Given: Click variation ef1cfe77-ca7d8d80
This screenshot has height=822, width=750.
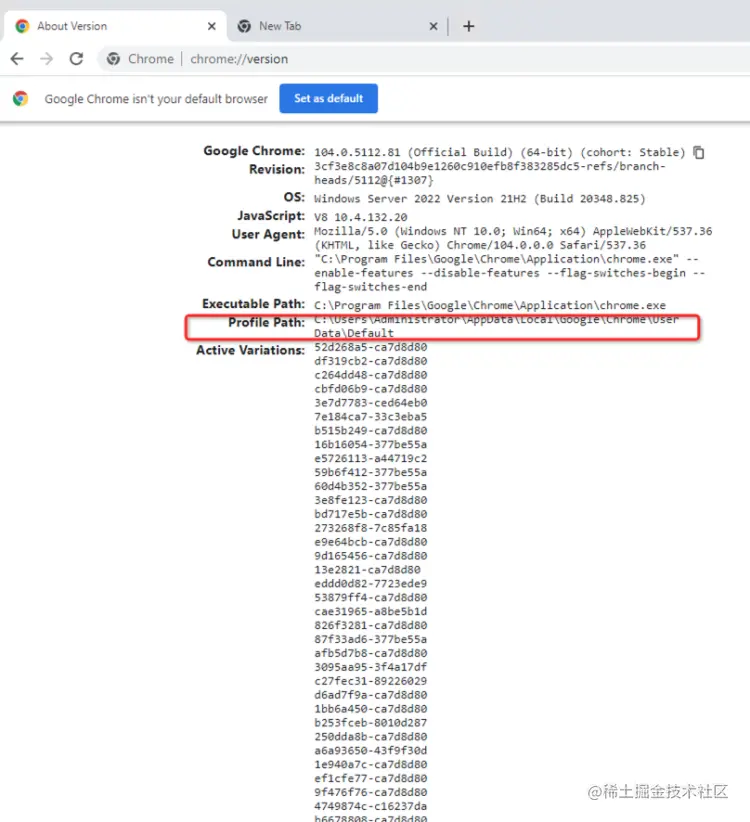Looking at the screenshot, I should tap(371, 778).
